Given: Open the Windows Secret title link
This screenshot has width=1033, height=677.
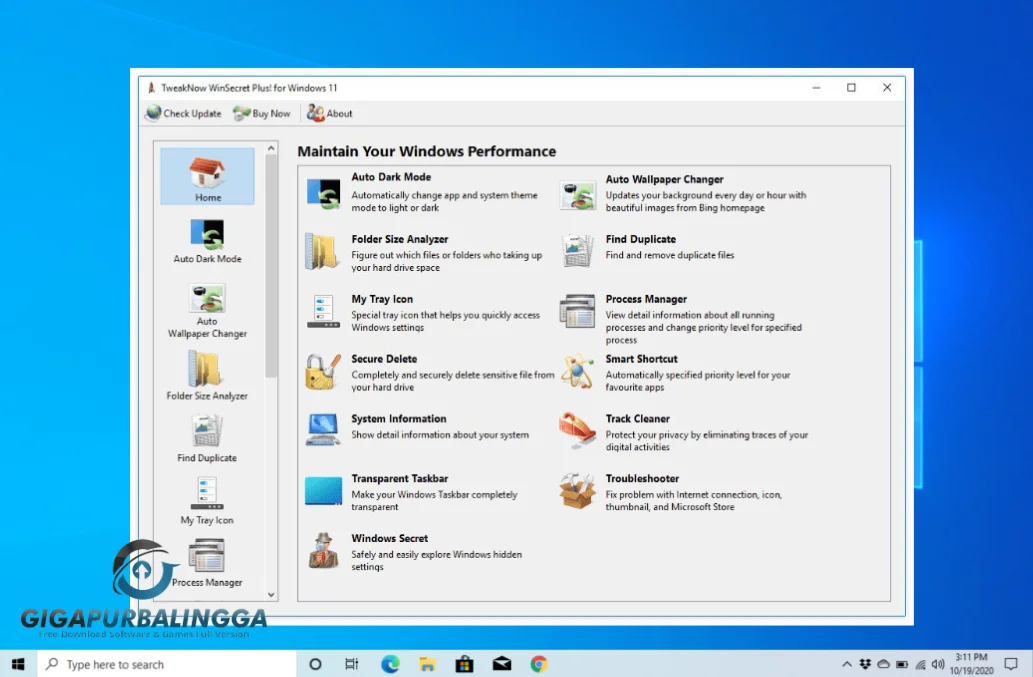Looking at the screenshot, I should coord(389,539).
